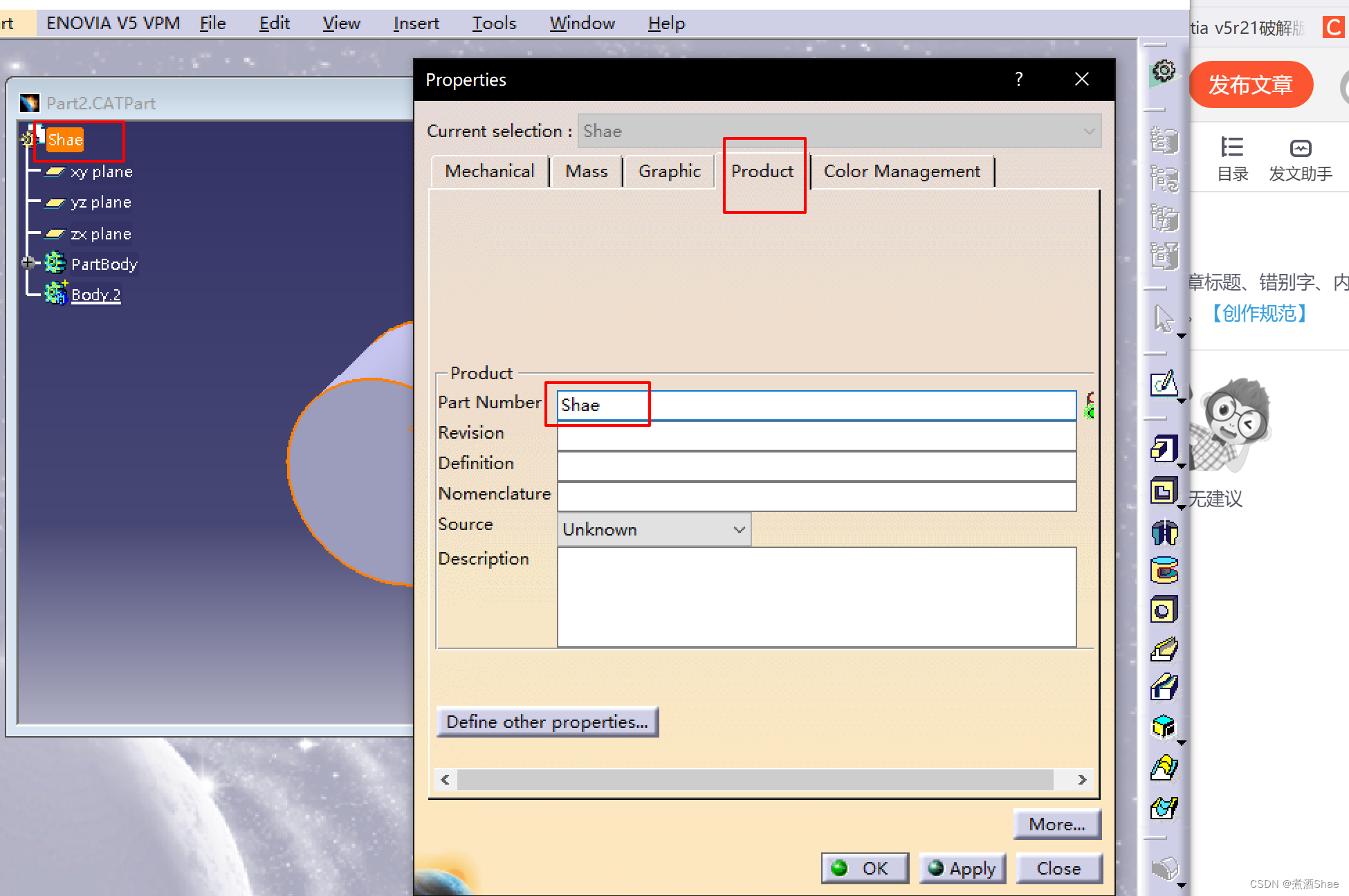The width and height of the screenshot is (1349, 896).
Task: Switch to the Color Management tab
Action: [x=902, y=172]
